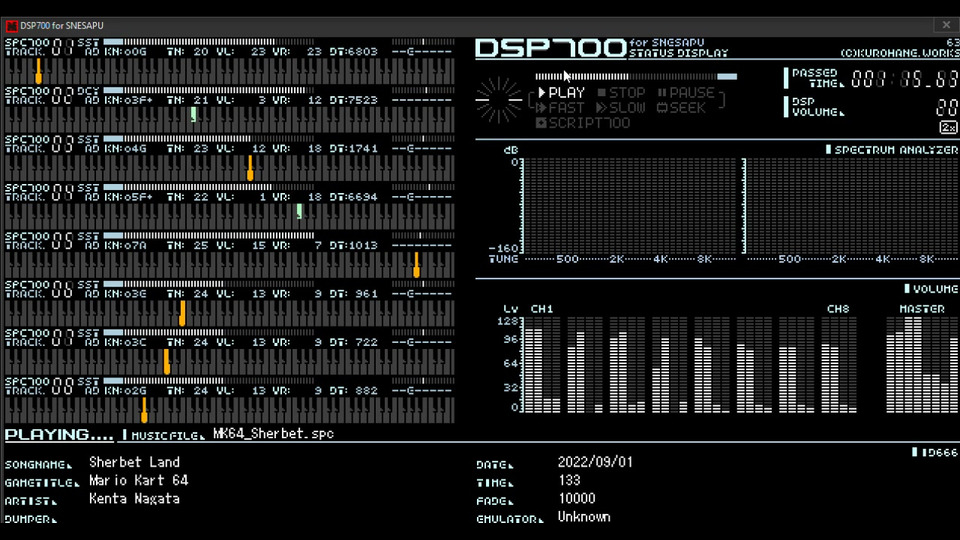This screenshot has height=540, width=960.
Task: Click the orange lit key on KN:o4G keyboard
Action: tap(250, 168)
